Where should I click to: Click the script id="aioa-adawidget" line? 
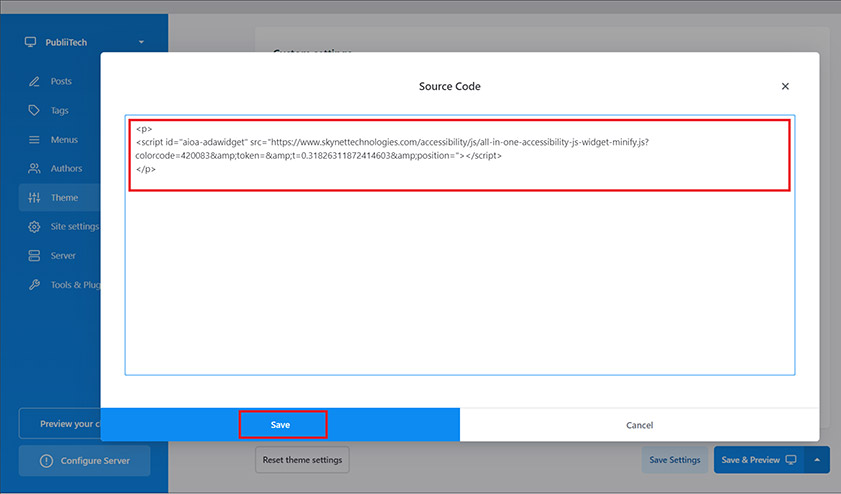(x=392, y=142)
